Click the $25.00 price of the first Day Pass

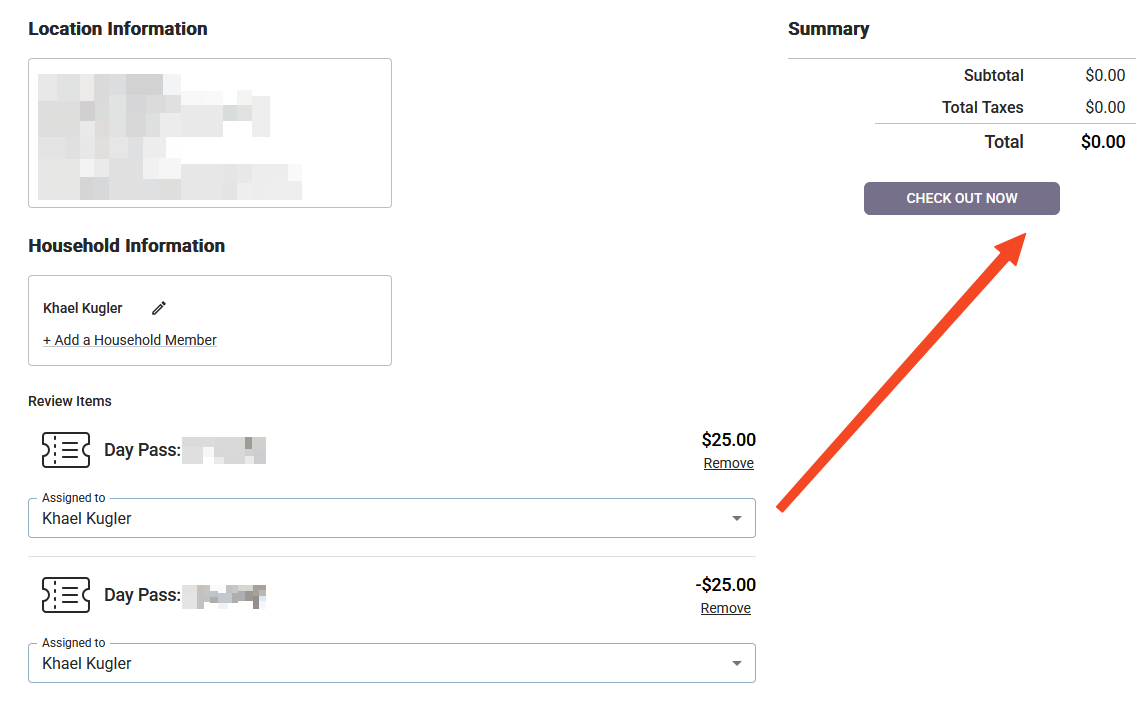(728, 439)
